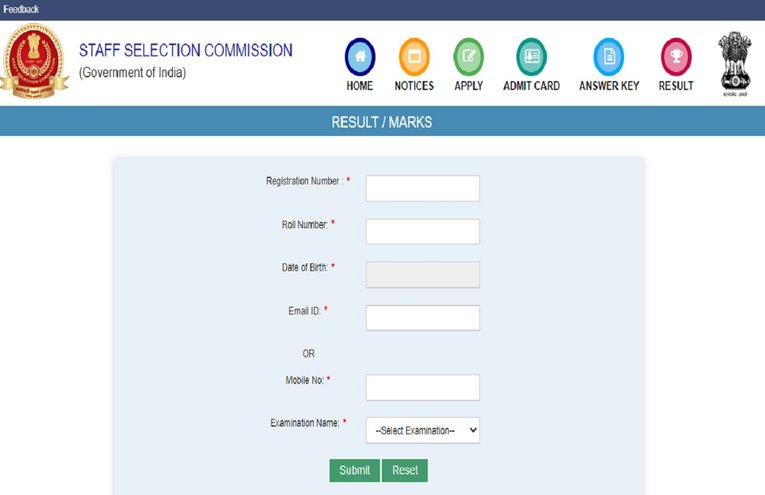Screen dimensions: 765x495
Task: Click the Home circular icon
Action: tap(359, 55)
